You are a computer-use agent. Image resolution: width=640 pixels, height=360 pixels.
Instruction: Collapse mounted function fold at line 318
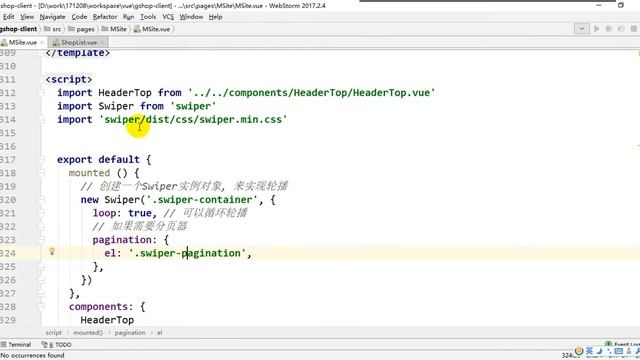tap(41, 173)
